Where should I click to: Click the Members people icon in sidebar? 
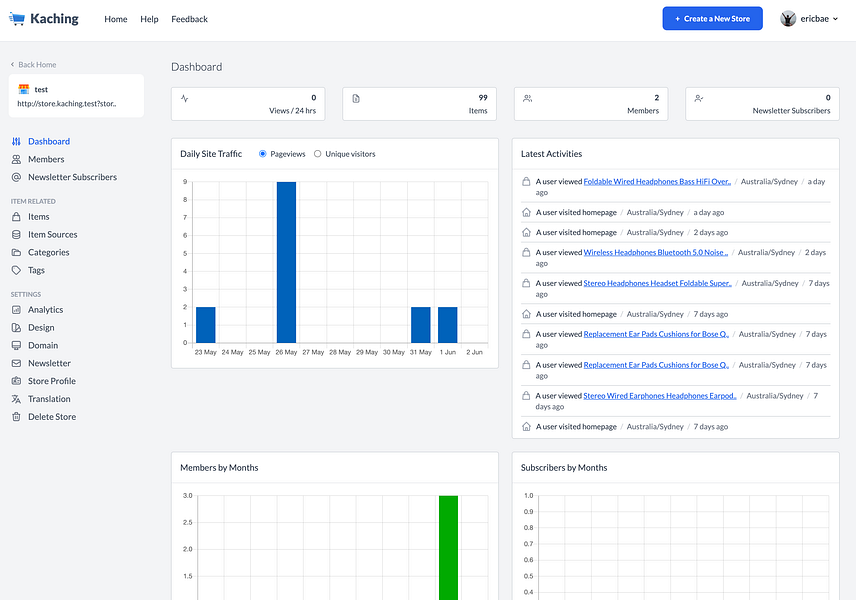coord(16,159)
